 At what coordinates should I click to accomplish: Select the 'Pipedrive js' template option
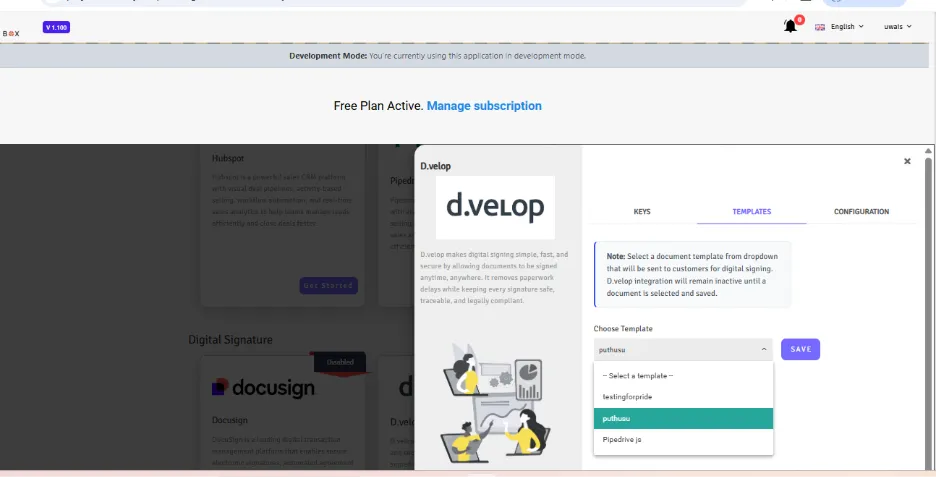(x=683, y=439)
